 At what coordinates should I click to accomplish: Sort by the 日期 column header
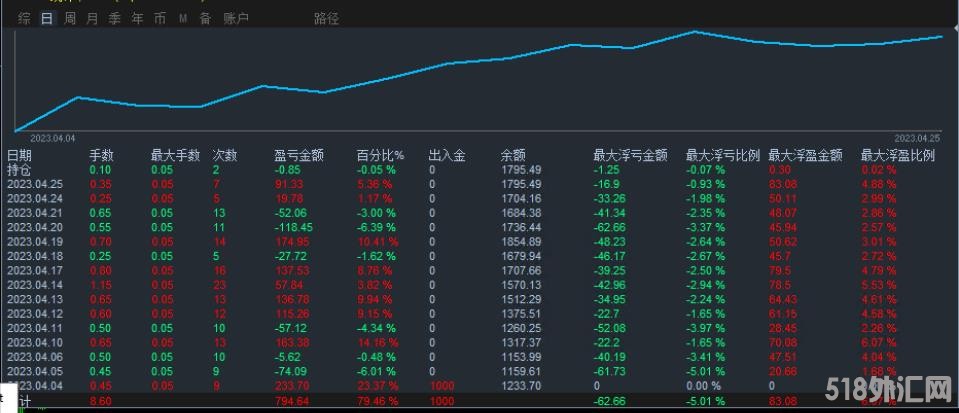19,155
